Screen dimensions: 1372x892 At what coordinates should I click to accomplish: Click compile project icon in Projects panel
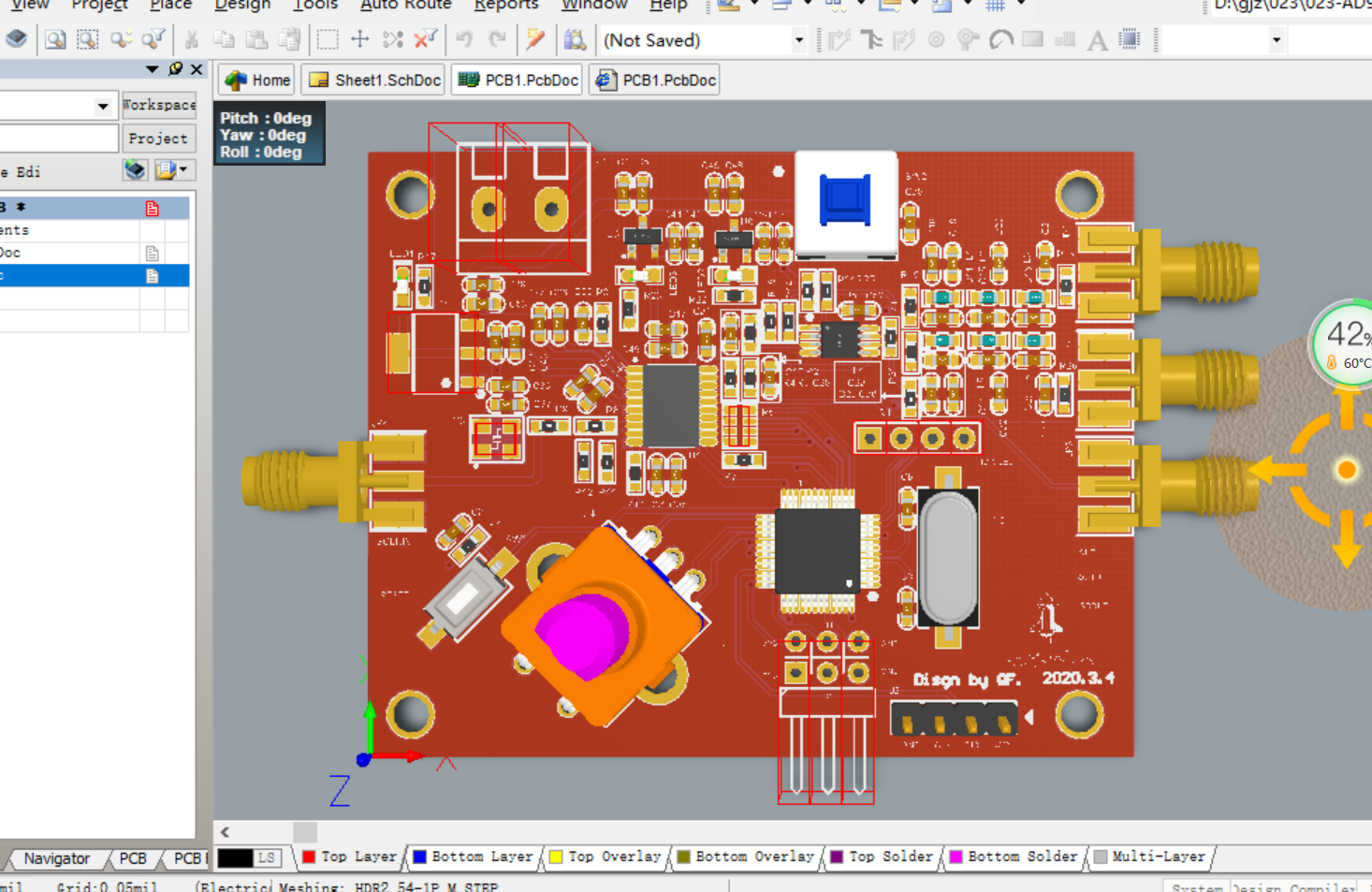point(135,169)
